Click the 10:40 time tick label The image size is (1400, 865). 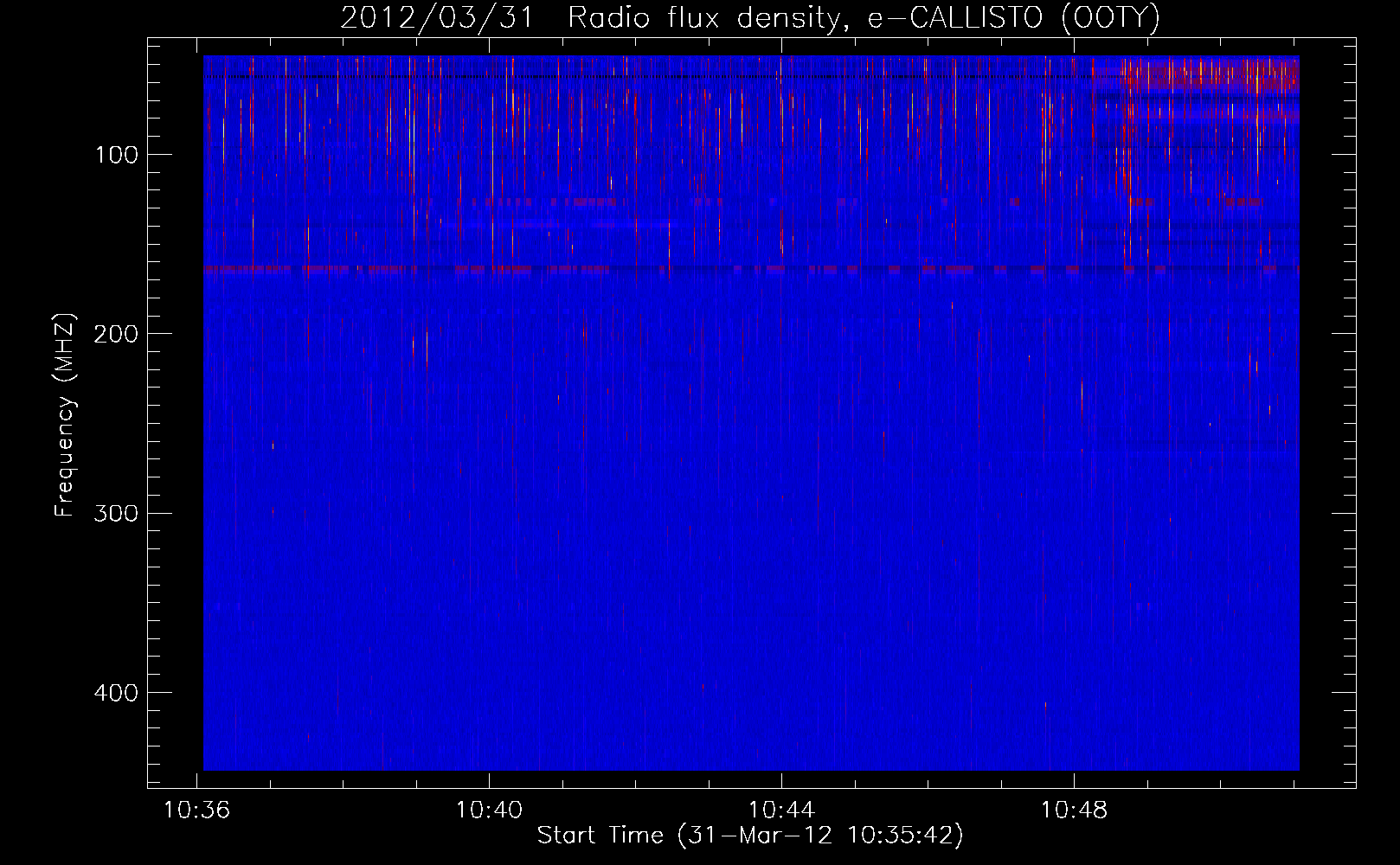click(x=490, y=811)
